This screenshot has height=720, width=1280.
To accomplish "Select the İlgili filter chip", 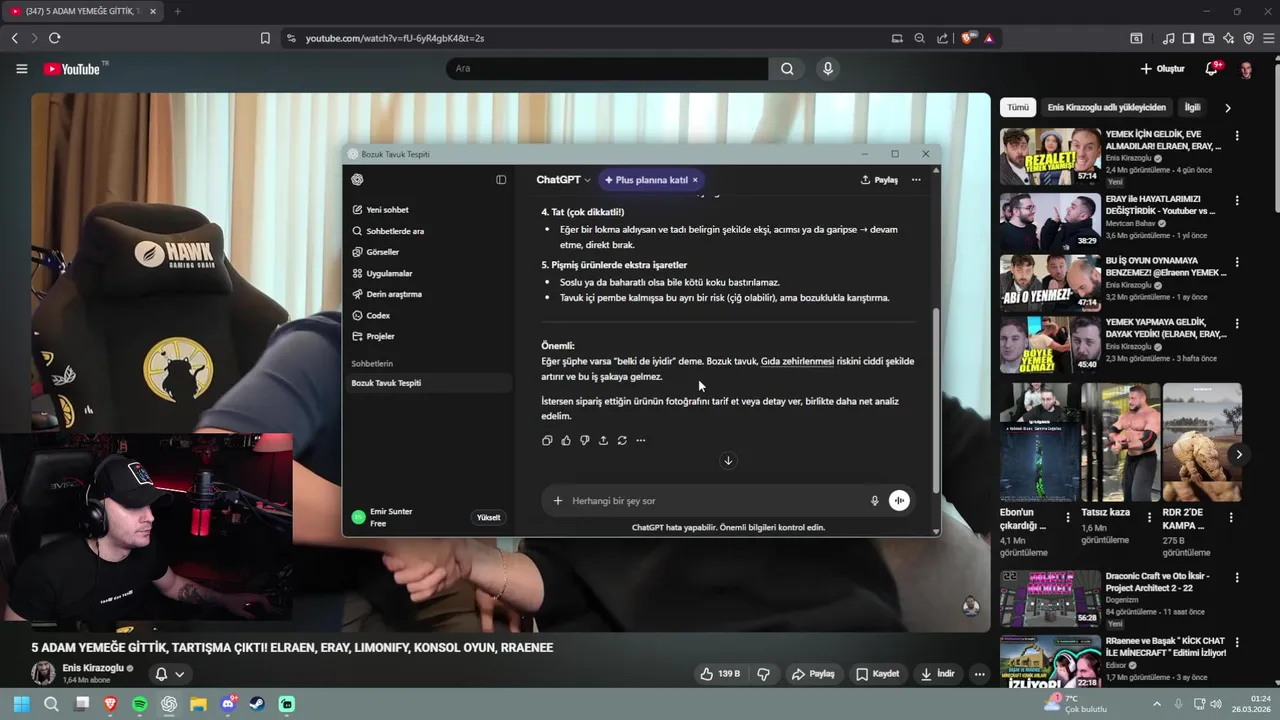I will (1192, 107).
